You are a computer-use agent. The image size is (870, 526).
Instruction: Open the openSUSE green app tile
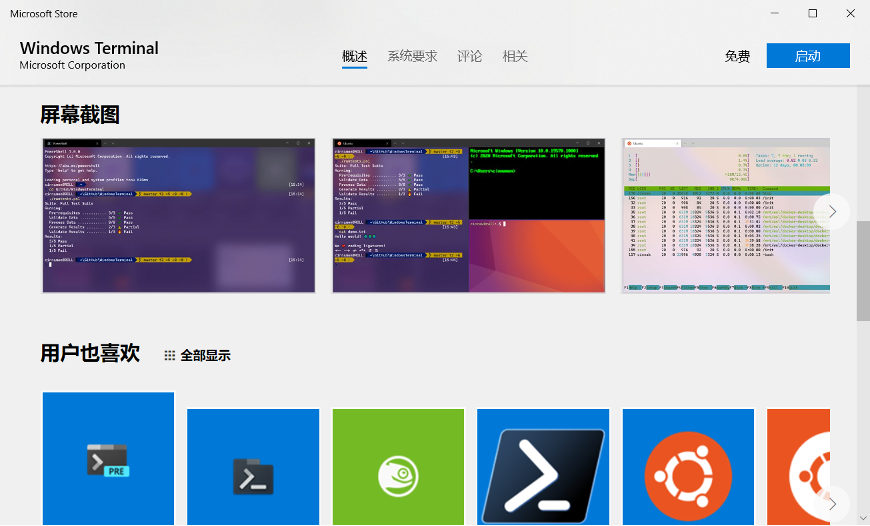pos(398,467)
